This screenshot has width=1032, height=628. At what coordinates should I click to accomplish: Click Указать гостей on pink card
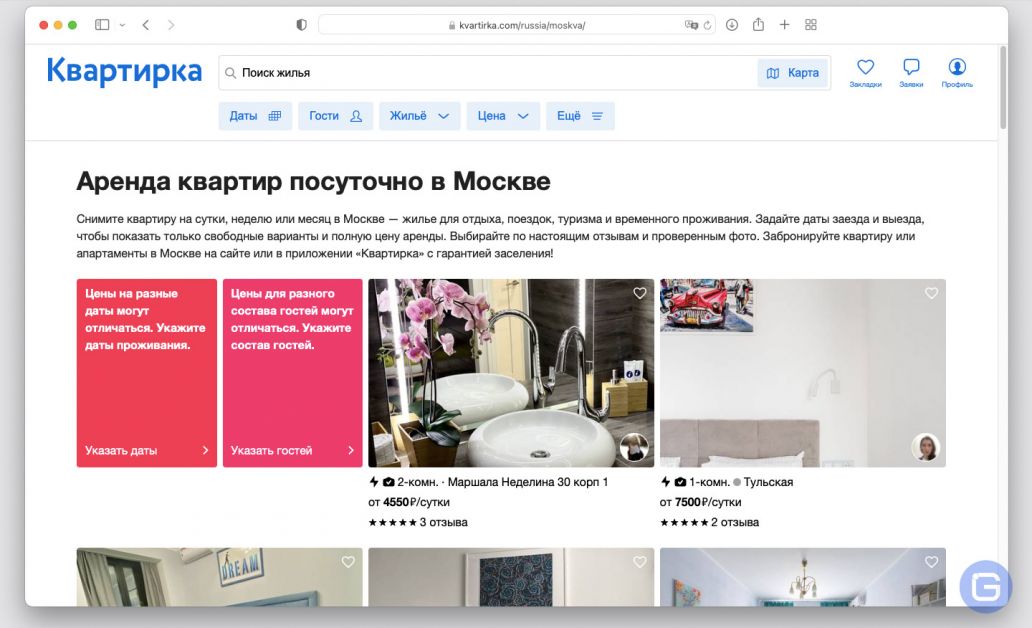[x=292, y=450]
